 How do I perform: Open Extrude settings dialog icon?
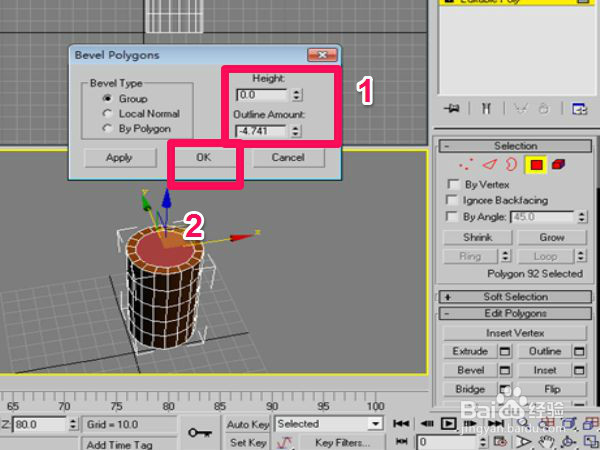pyautogui.click(x=505, y=351)
